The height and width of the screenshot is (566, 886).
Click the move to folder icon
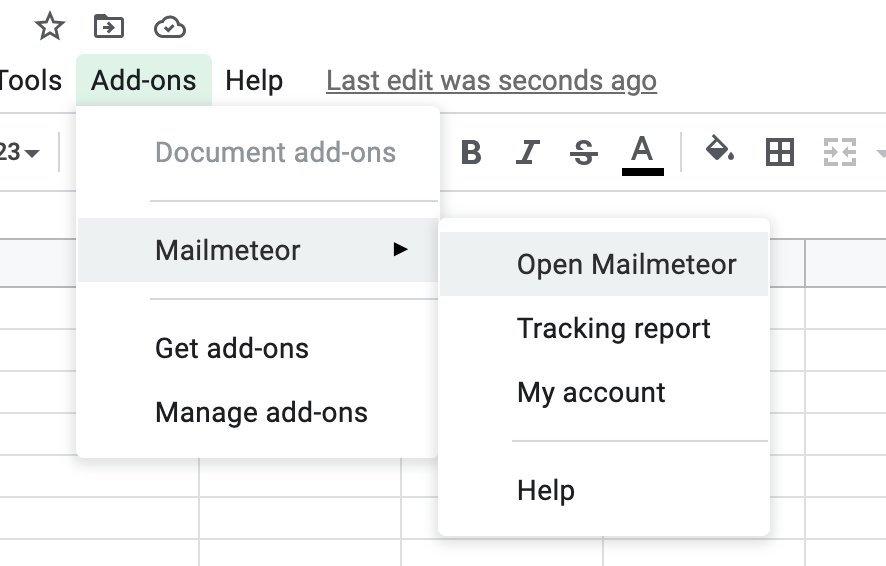click(x=109, y=27)
